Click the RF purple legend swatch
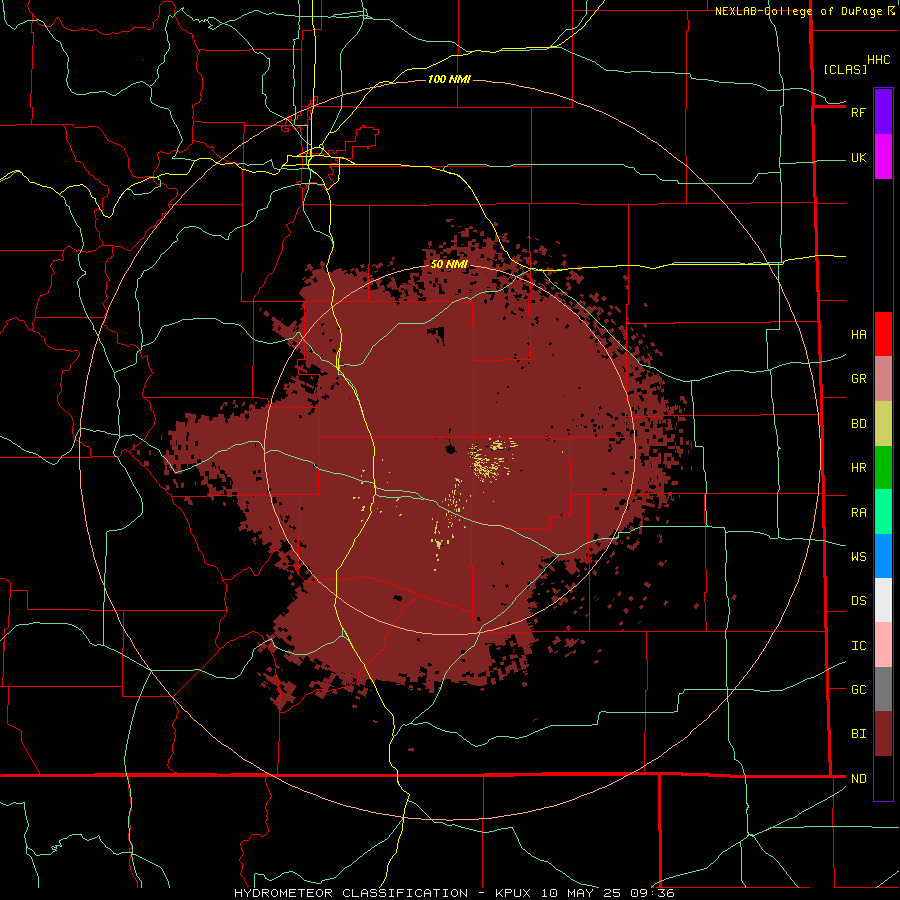The height and width of the screenshot is (900, 900). click(883, 112)
